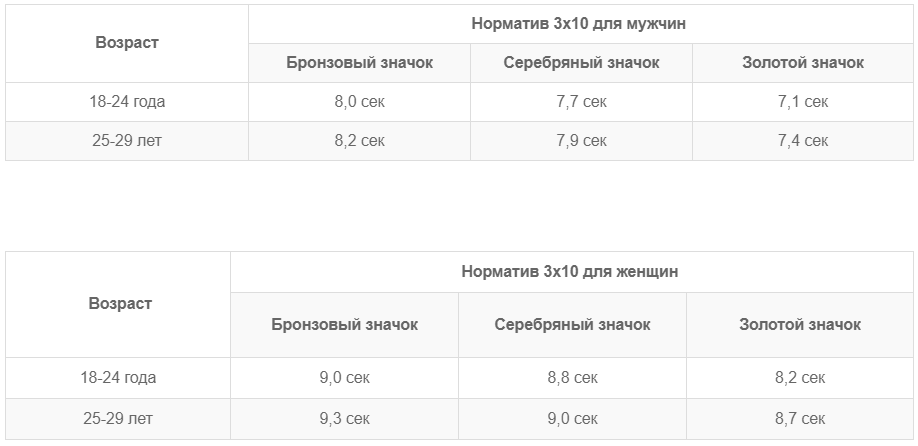Image resolution: width=918 pixels, height=446 pixels.
Task: Click the '8,0 сек' cell
Action: click(x=359, y=102)
